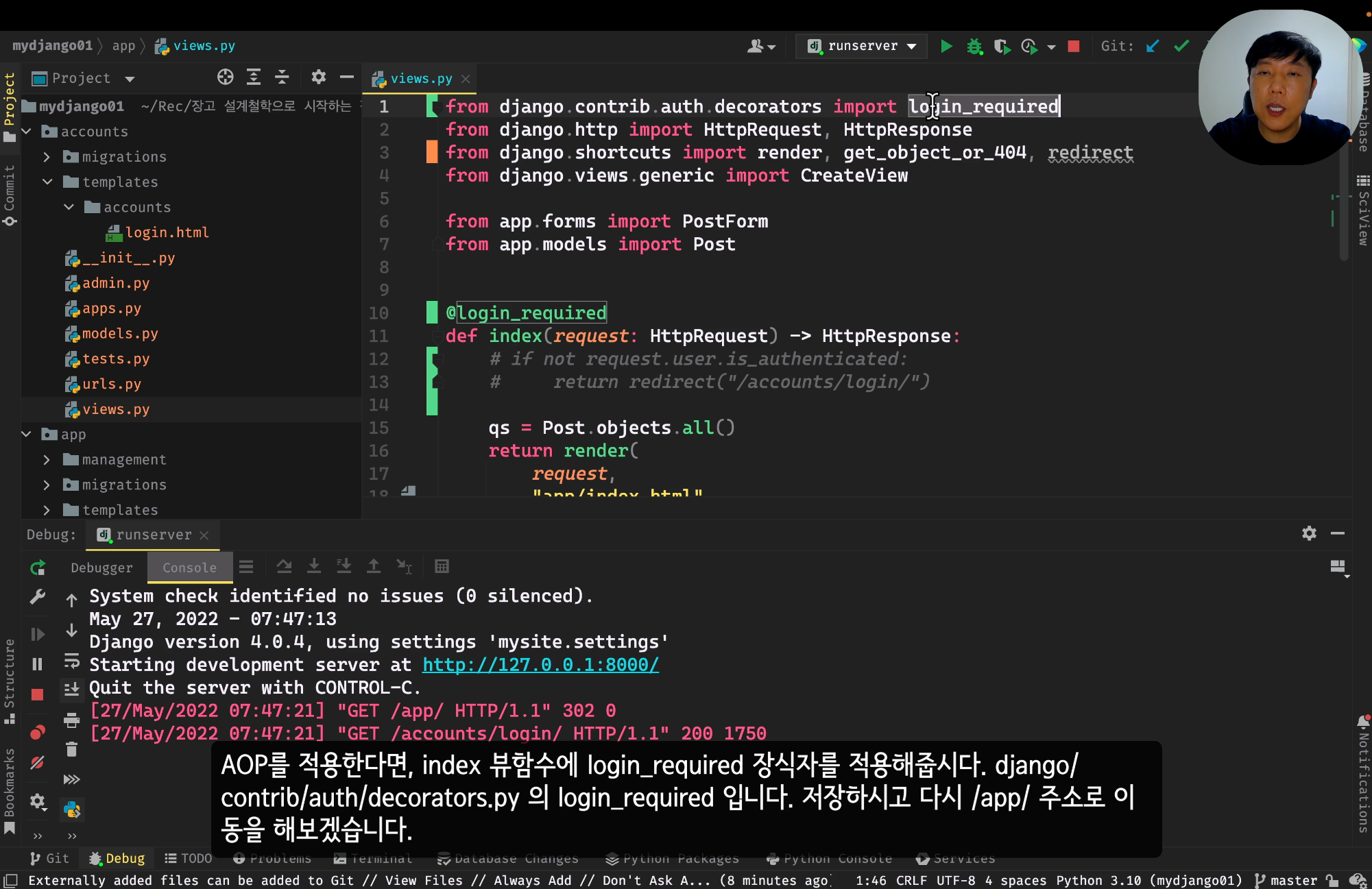Open the http://127.0.0.1:8000/ link
The height and width of the screenshot is (889, 1372).
pyautogui.click(x=540, y=665)
